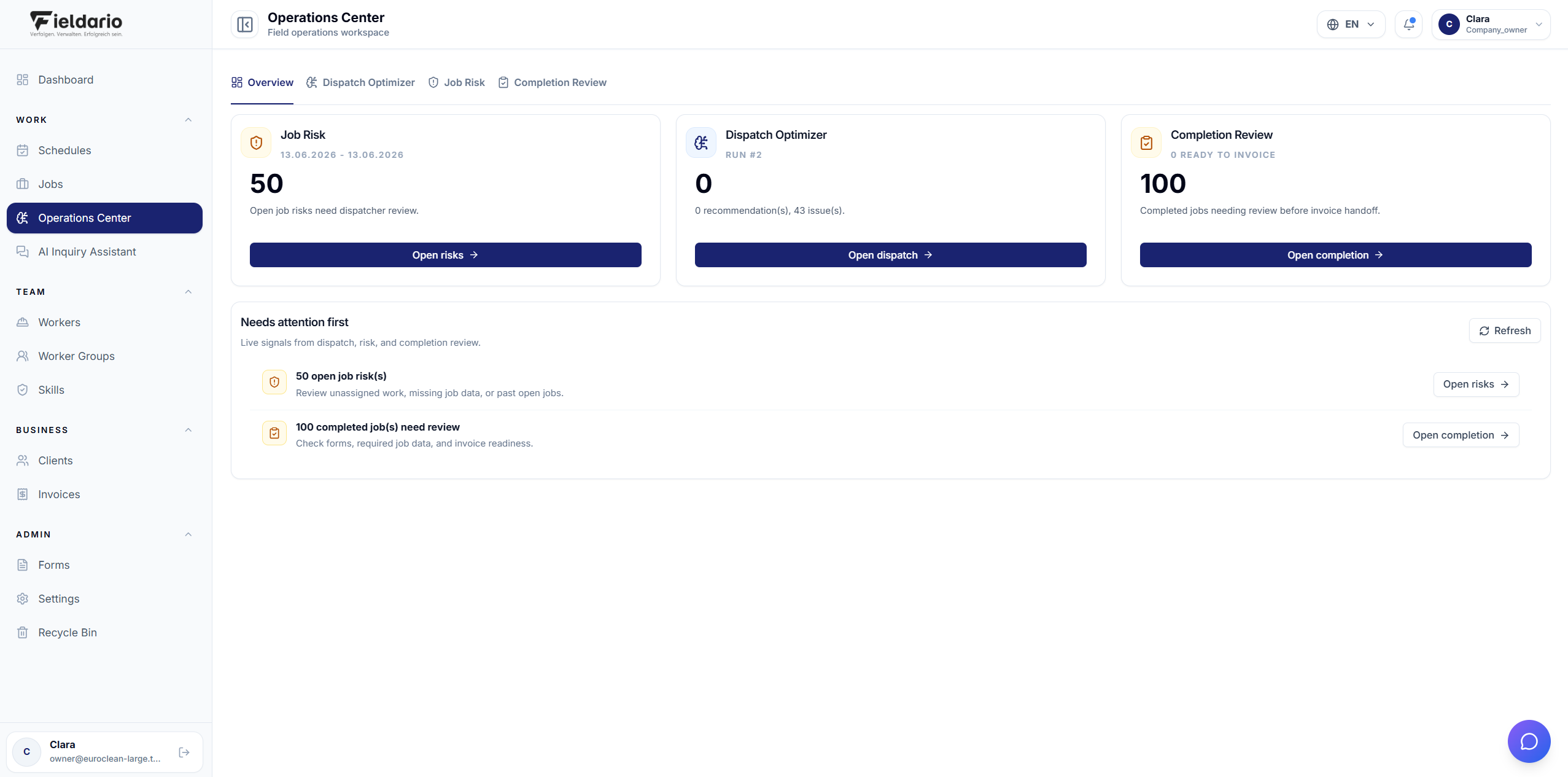Collapse the sidebar with the panel icon
1568x777 pixels.
(x=244, y=25)
